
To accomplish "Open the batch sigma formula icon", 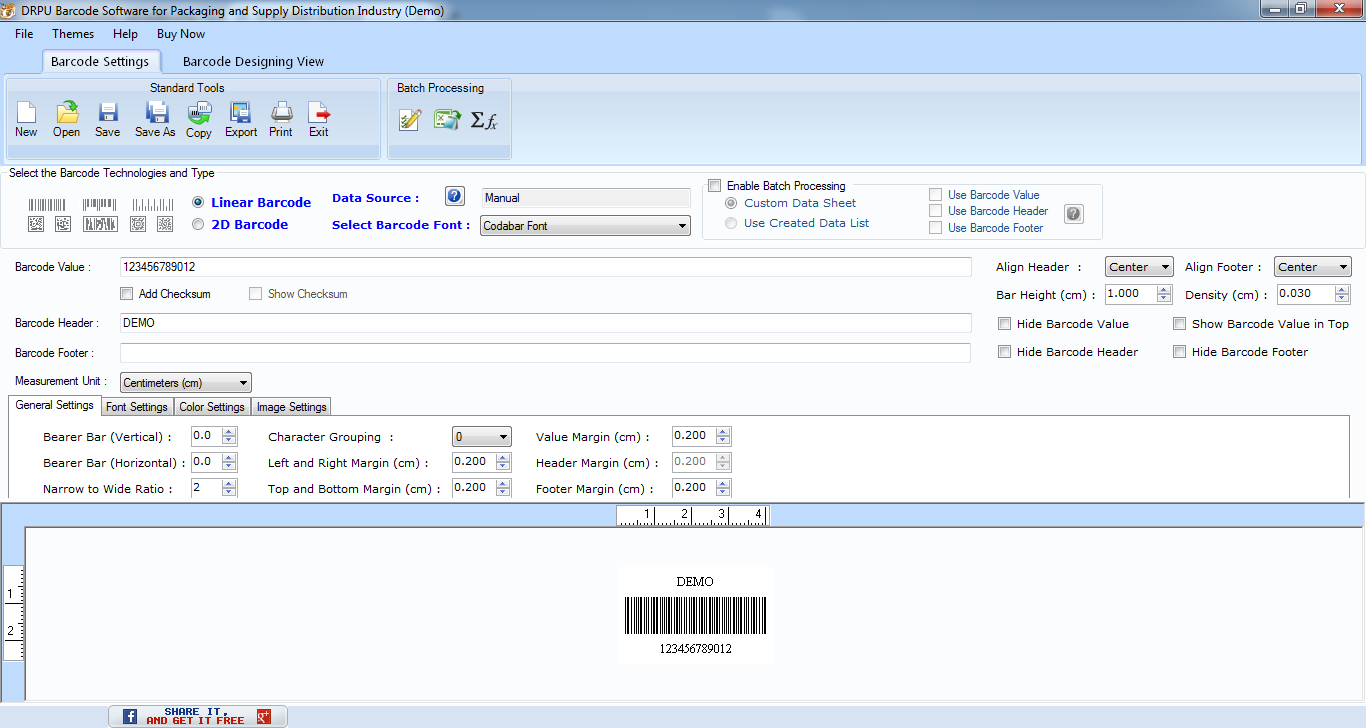I will click(x=484, y=120).
